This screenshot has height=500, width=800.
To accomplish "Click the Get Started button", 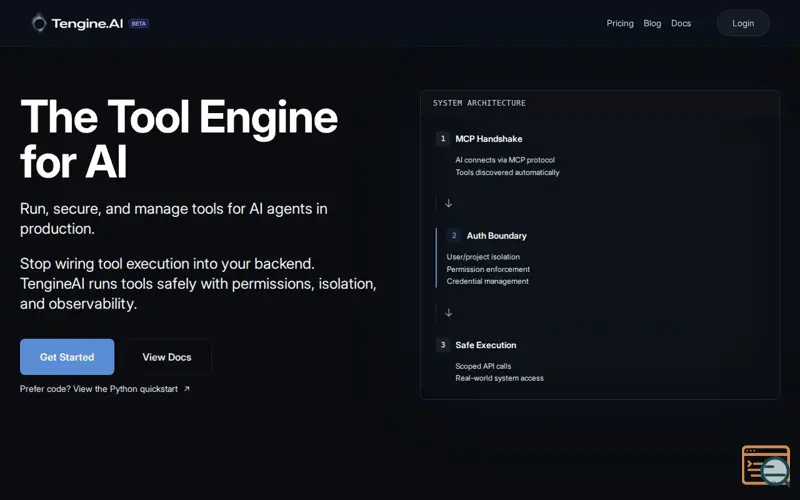I will [67, 357].
